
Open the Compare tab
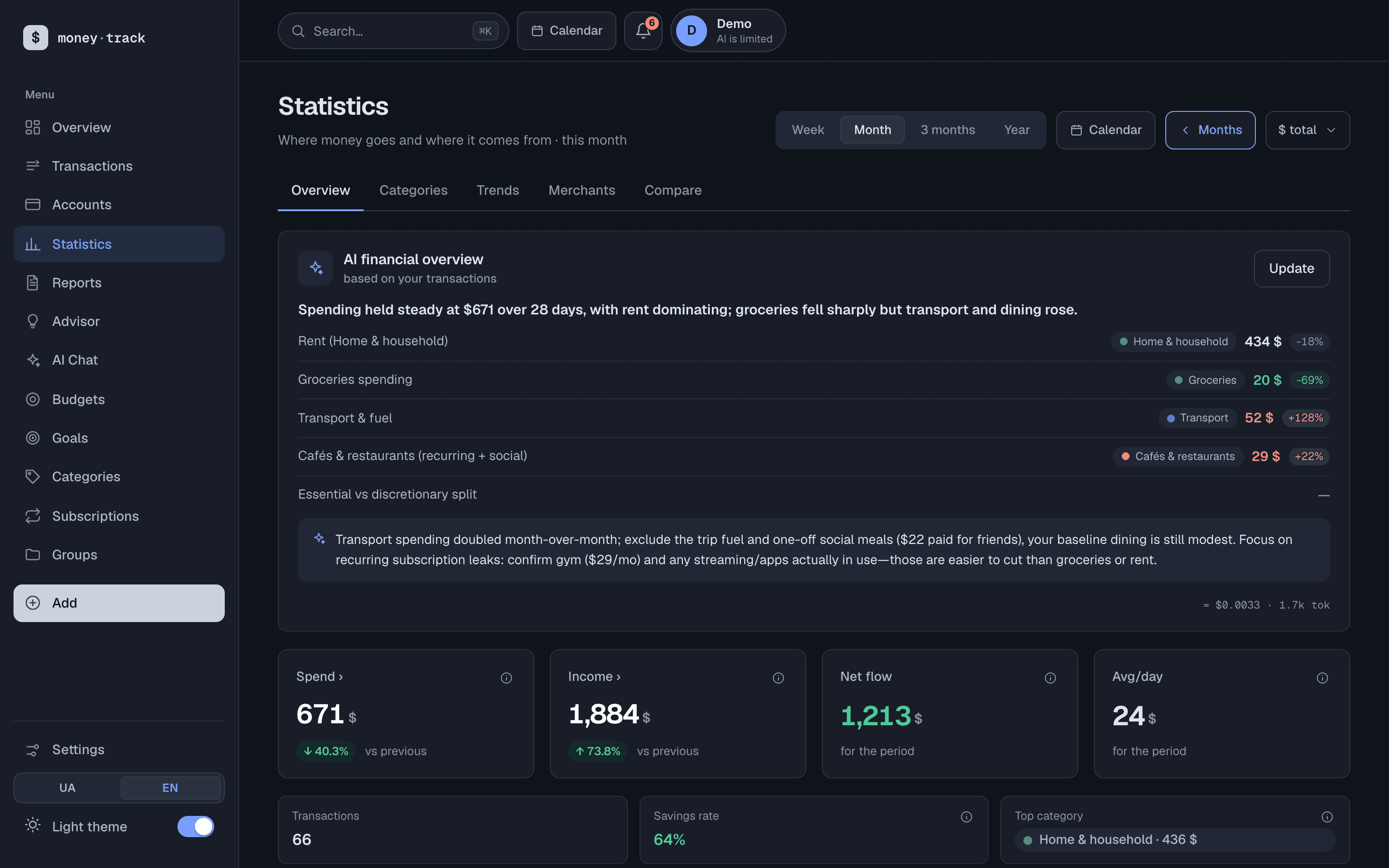point(673,190)
